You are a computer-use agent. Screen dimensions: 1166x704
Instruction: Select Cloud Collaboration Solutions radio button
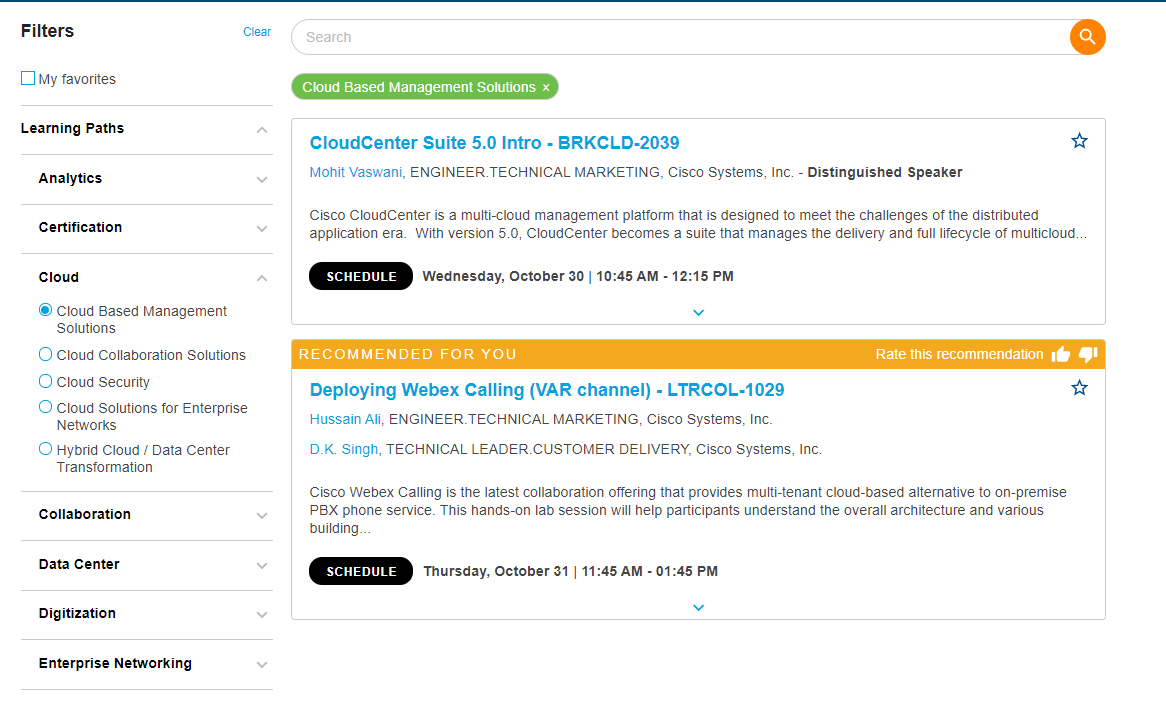tap(45, 354)
